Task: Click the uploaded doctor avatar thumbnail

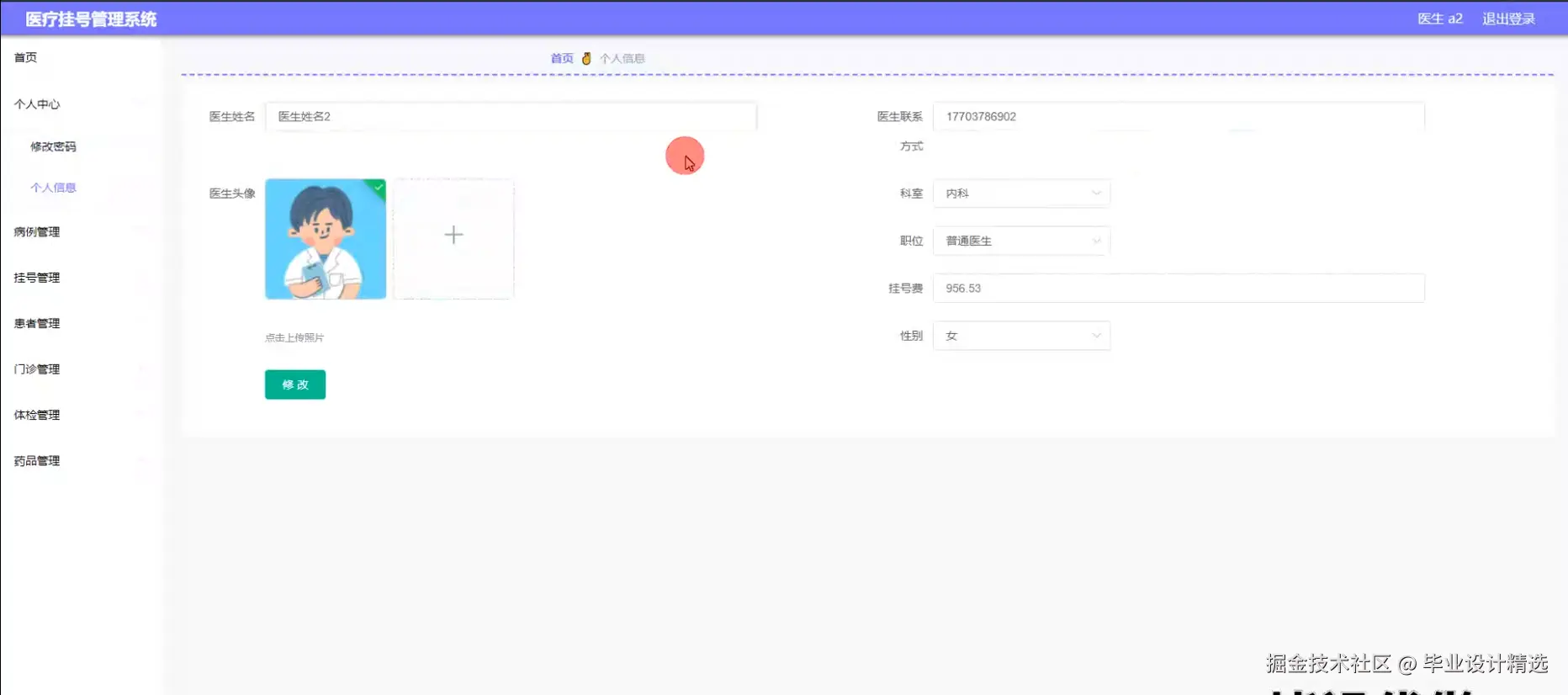Action: (326, 239)
